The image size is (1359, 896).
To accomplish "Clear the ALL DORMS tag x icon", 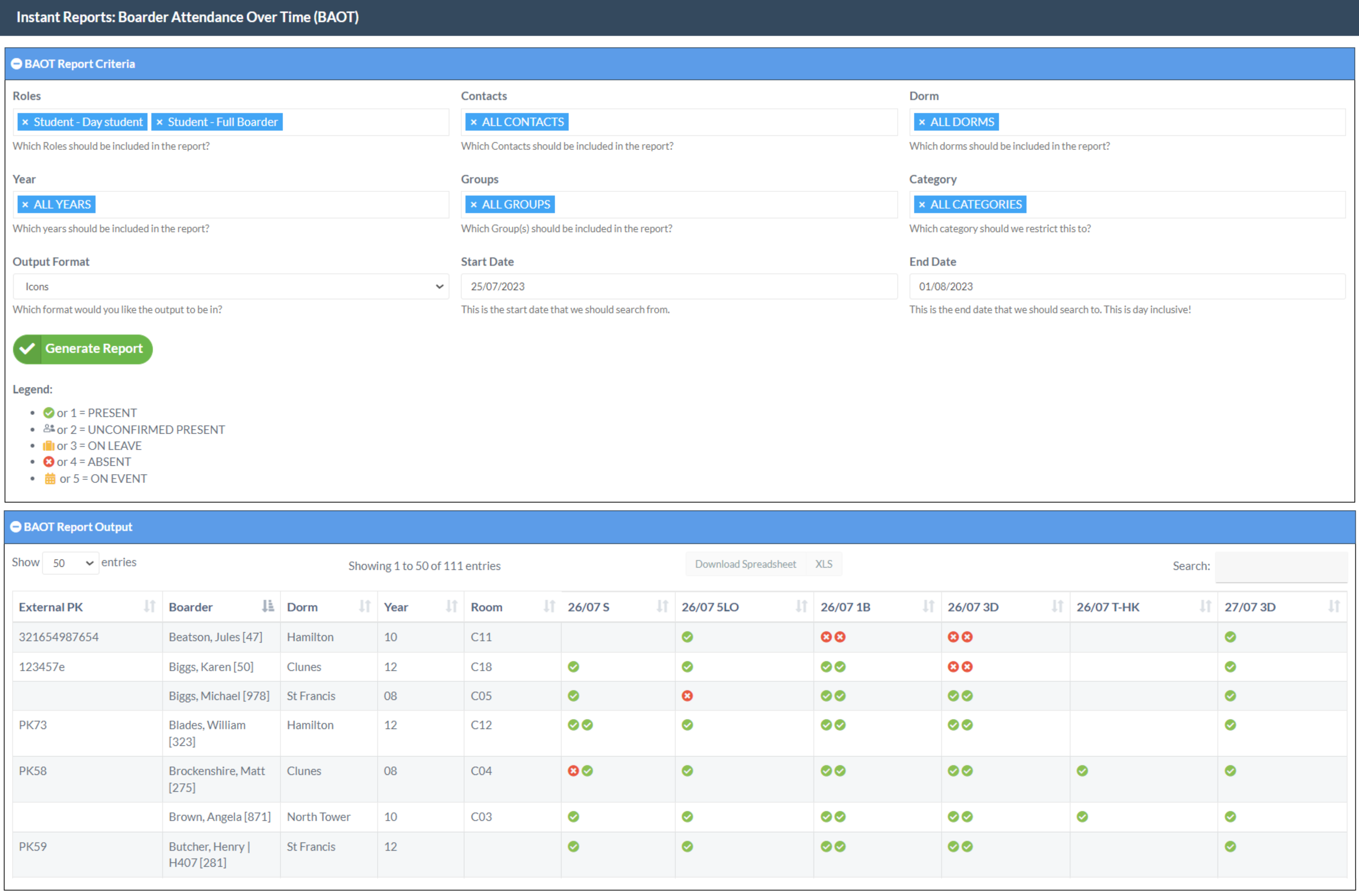I will (922, 122).
